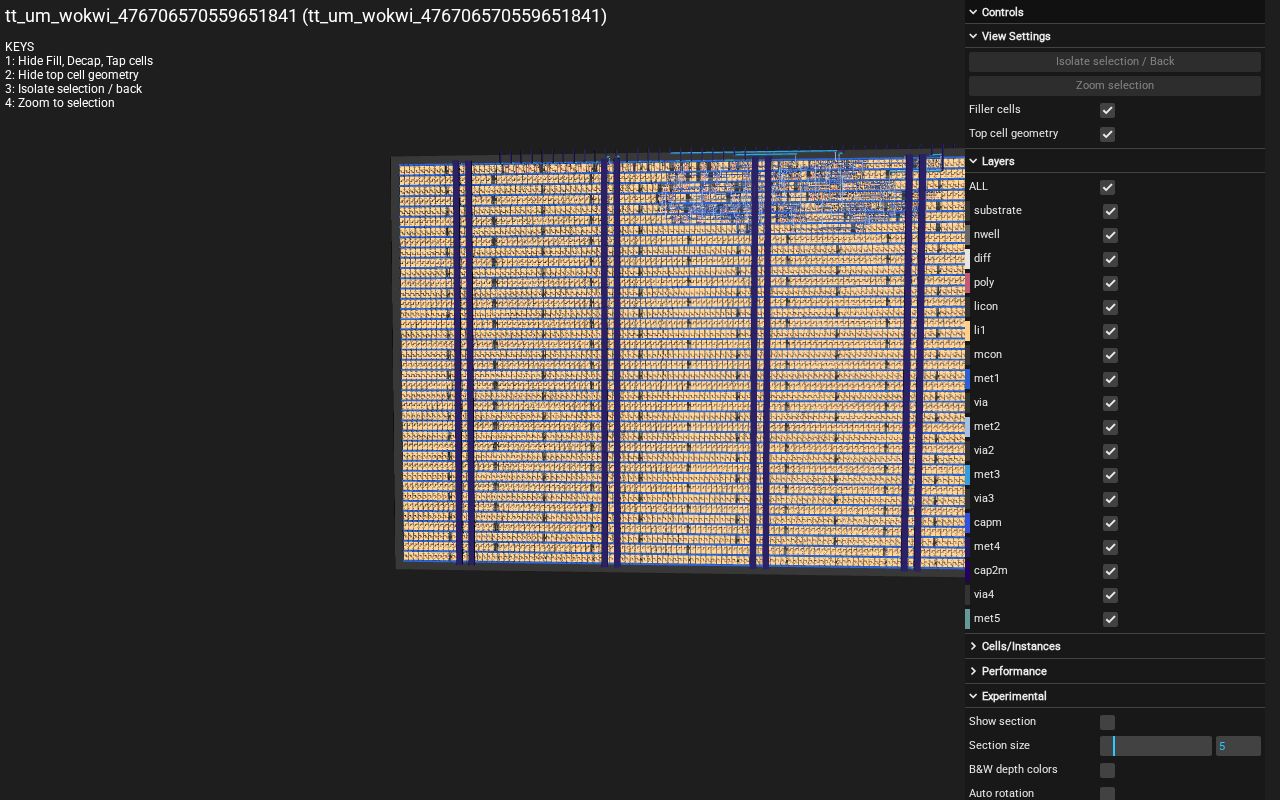Click the poly layer color swatch
This screenshot has height=800, width=1280.
click(967, 283)
